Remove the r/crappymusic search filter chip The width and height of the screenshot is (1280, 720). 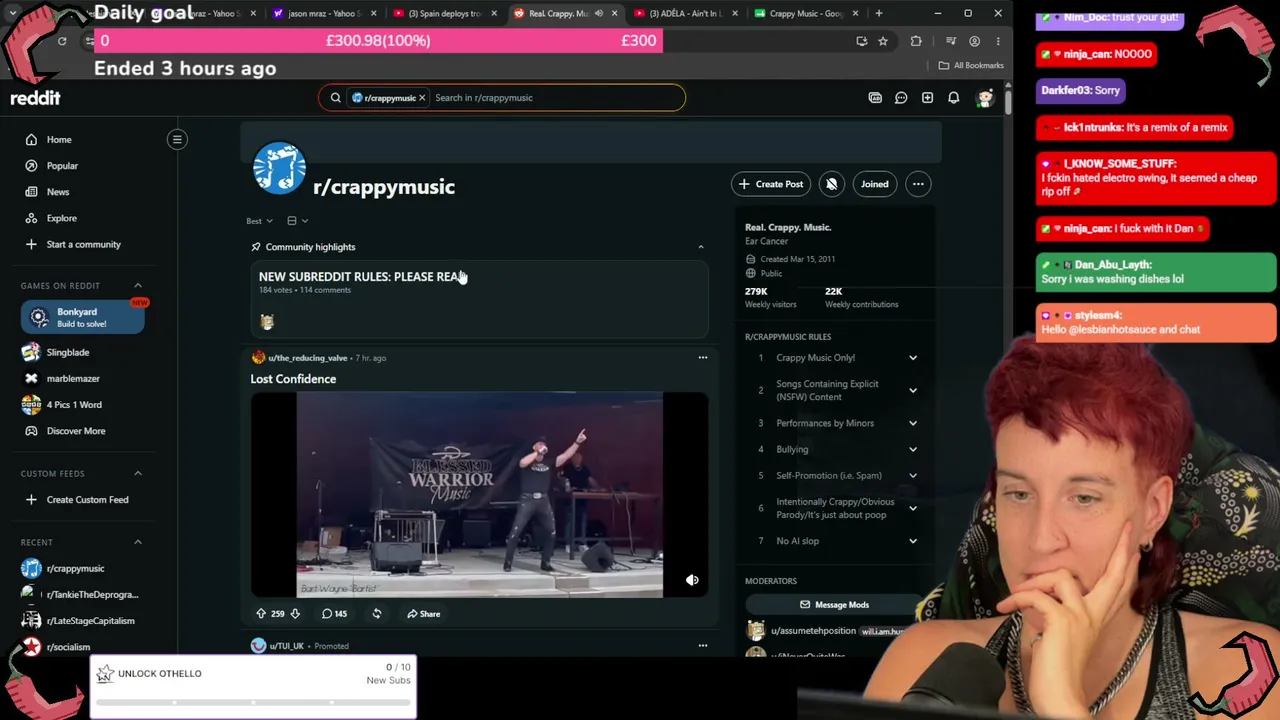click(422, 98)
